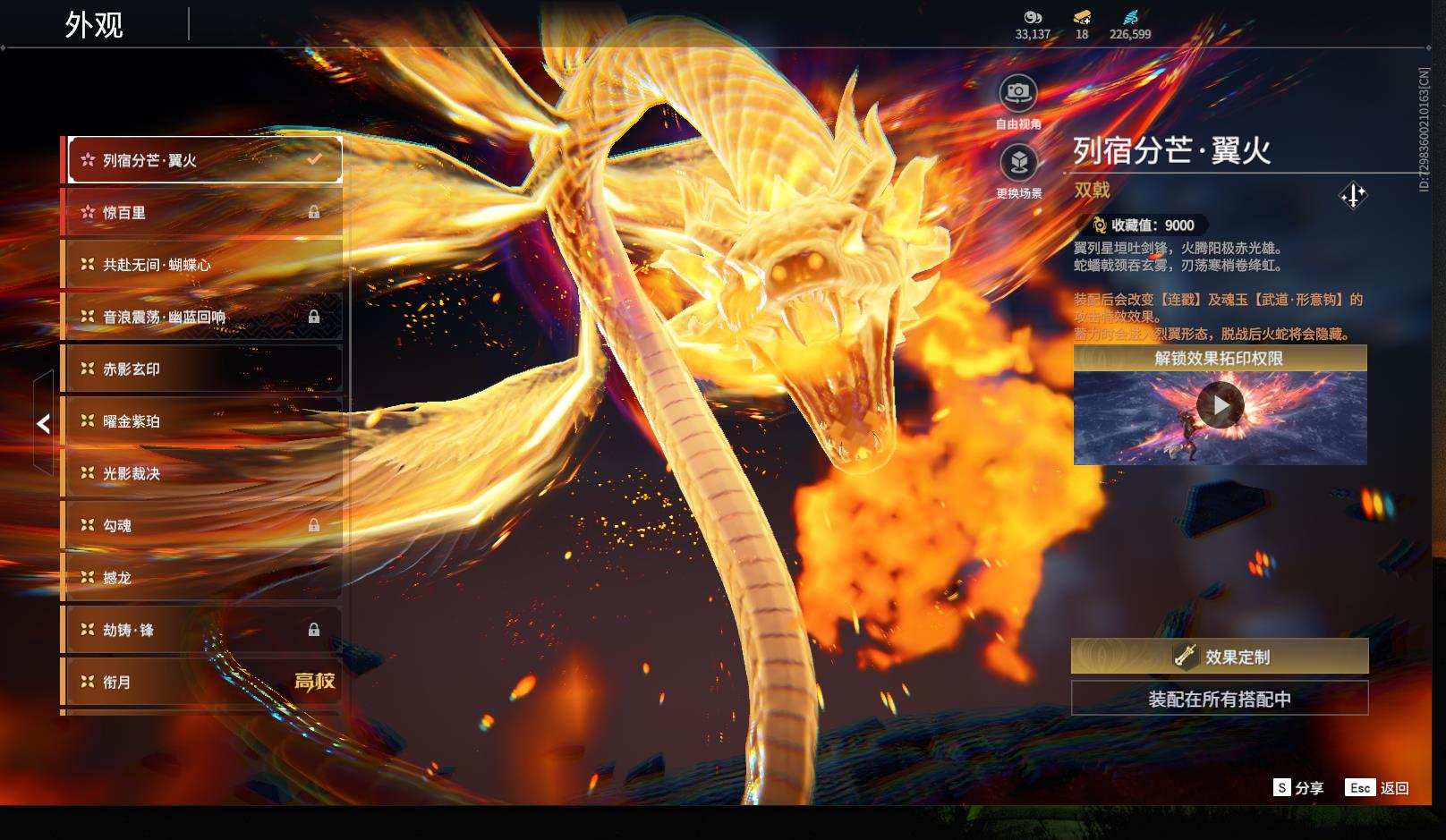The height and width of the screenshot is (840, 1446).
Task: Click the gold ticket icon above 18
Action: tap(1082, 17)
